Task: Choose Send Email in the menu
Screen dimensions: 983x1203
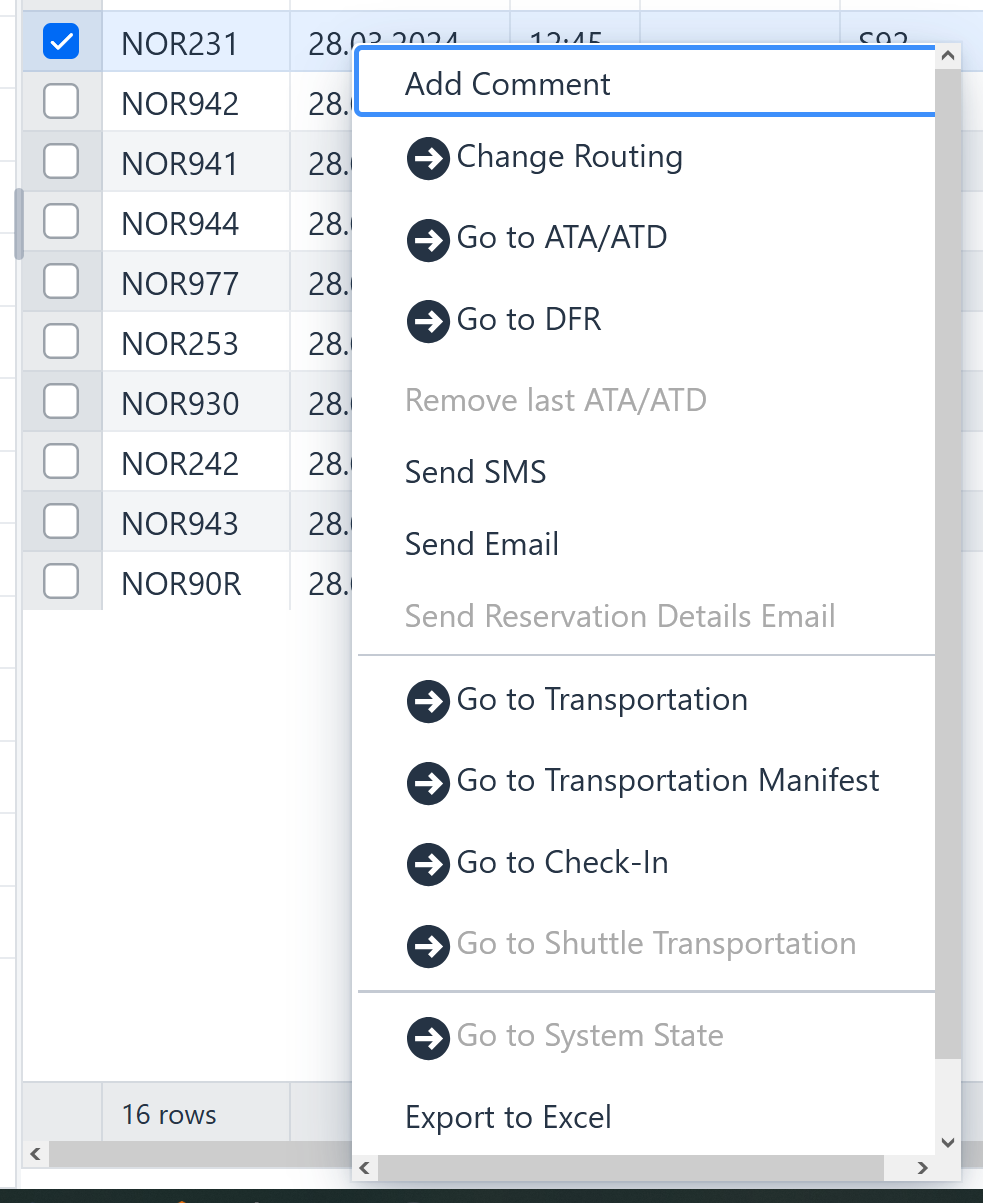Action: 481,544
